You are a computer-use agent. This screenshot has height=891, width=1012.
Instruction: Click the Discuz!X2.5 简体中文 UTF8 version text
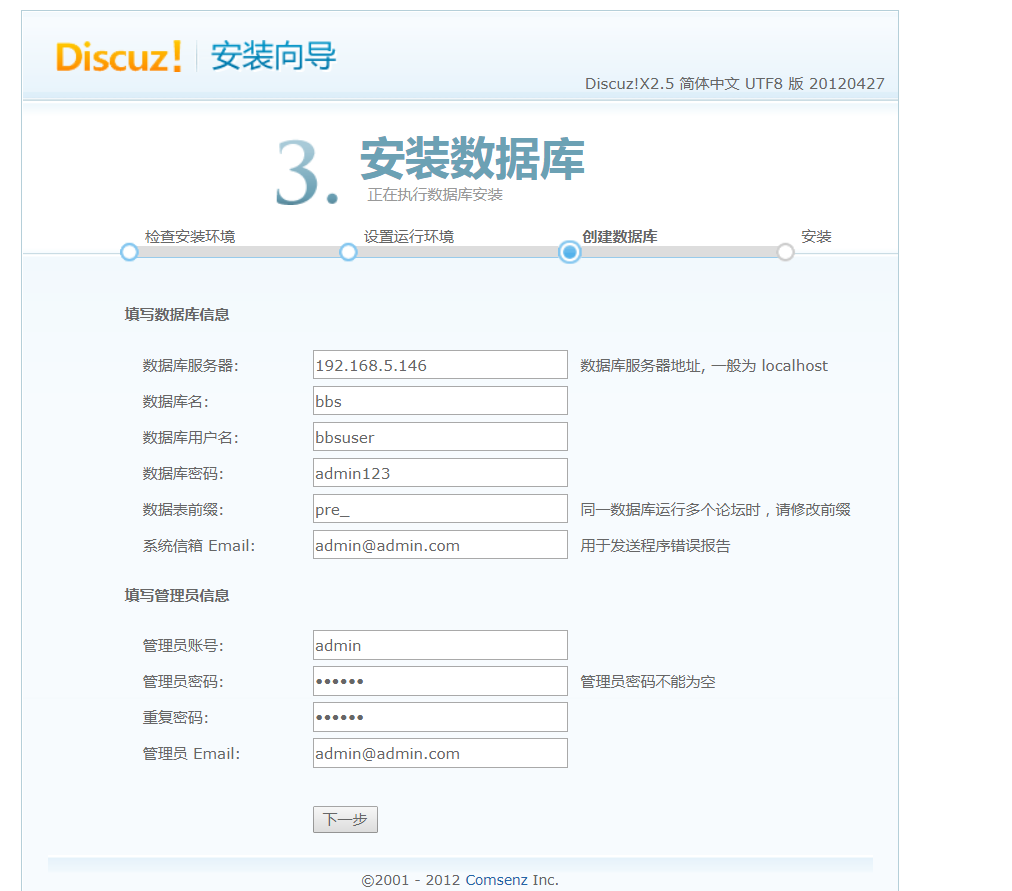coord(734,84)
